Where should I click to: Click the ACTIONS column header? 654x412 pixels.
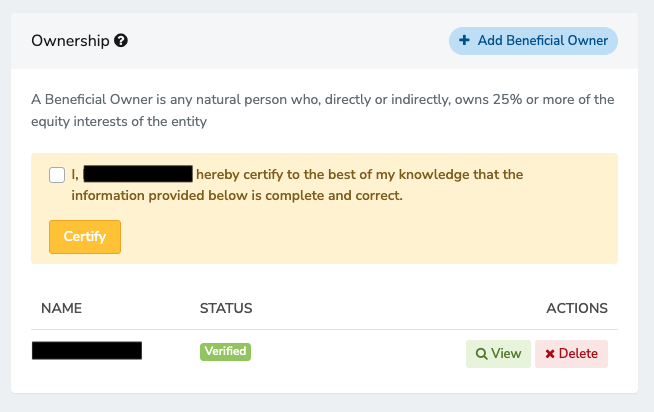tap(577, 308)
